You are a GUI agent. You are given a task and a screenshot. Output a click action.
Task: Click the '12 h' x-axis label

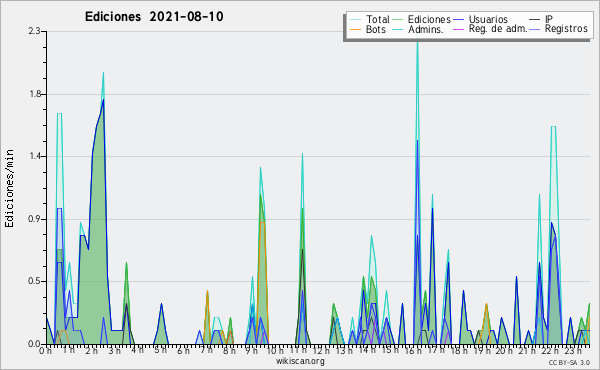coord(321,351)
